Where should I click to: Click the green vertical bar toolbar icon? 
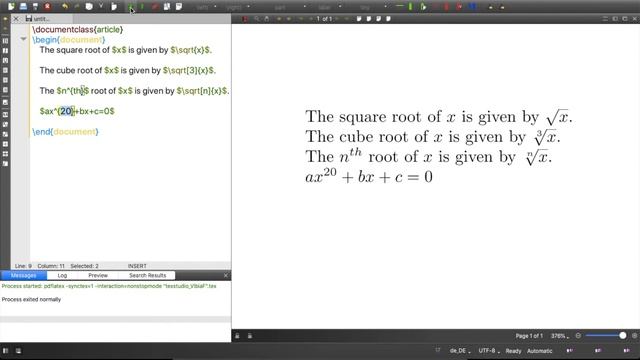[x=410, y=7]
